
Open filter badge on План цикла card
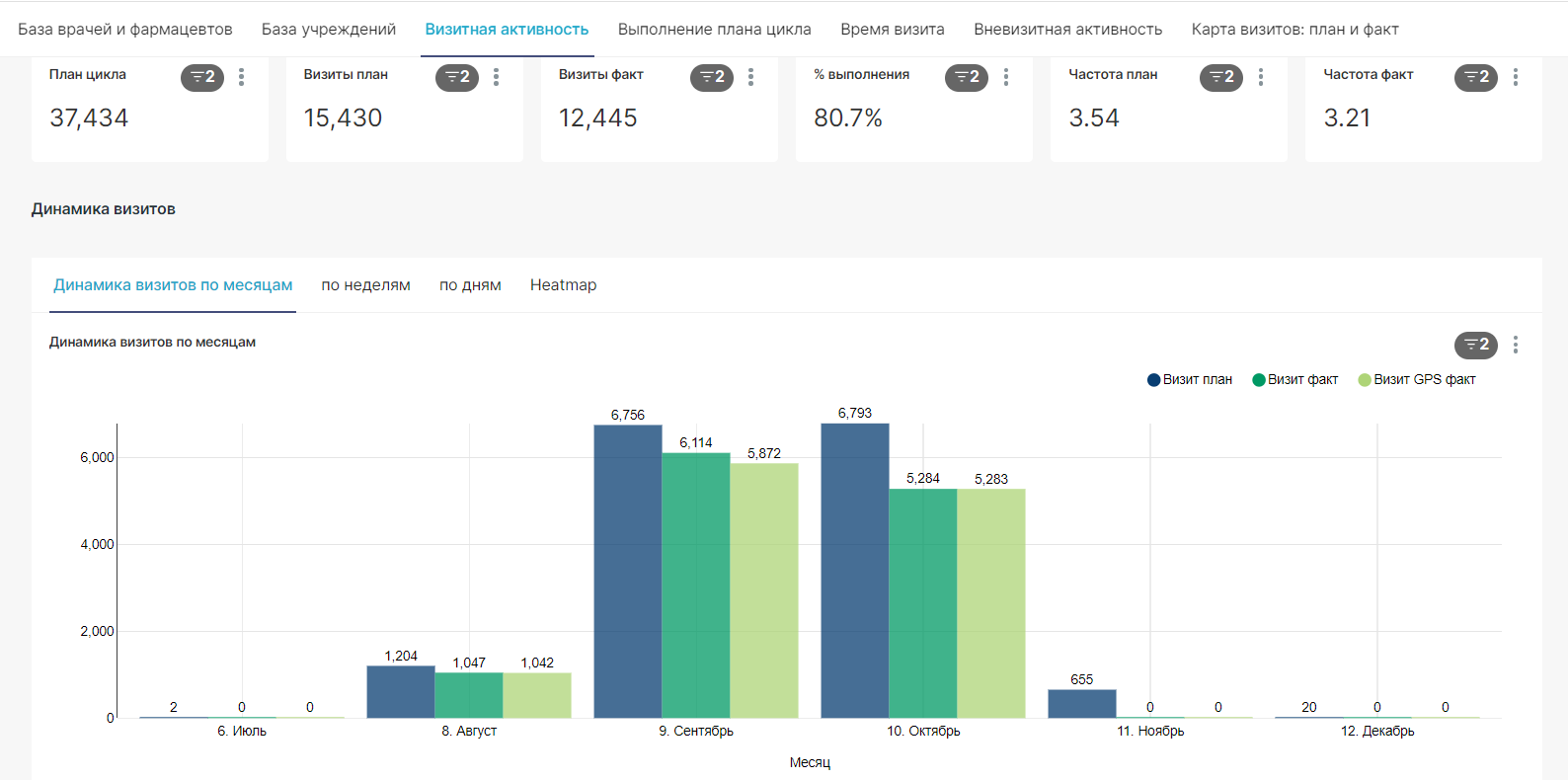pyautogui.click(x=202, y=77)
